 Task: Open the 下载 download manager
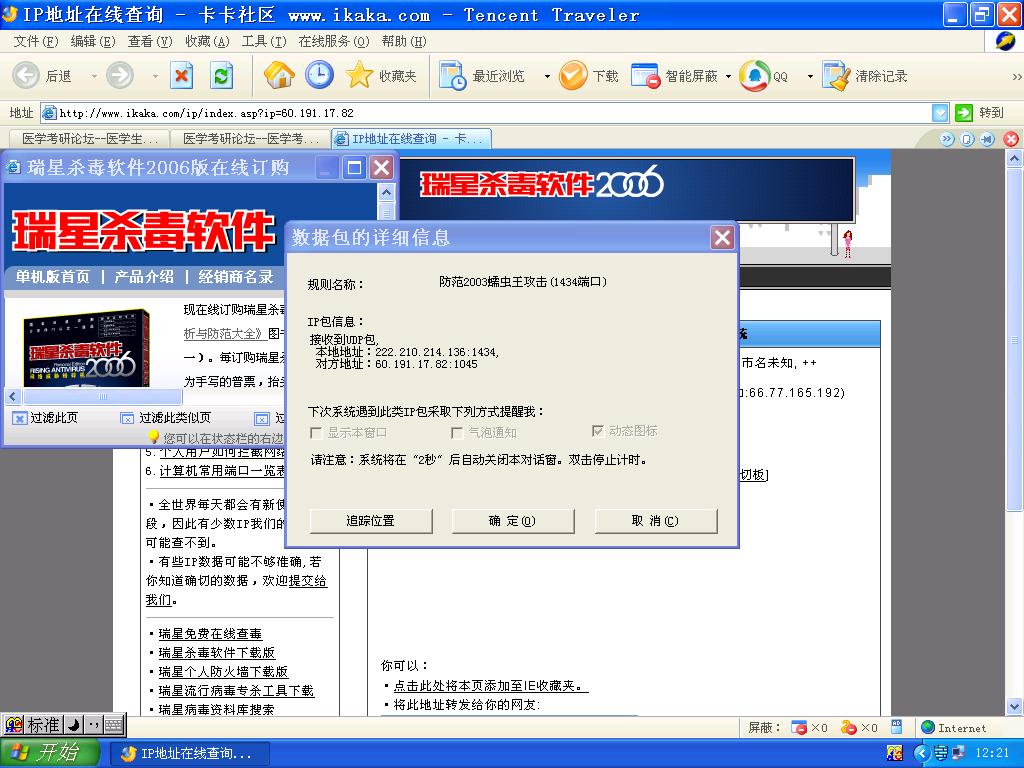click(x=589, y=76)
